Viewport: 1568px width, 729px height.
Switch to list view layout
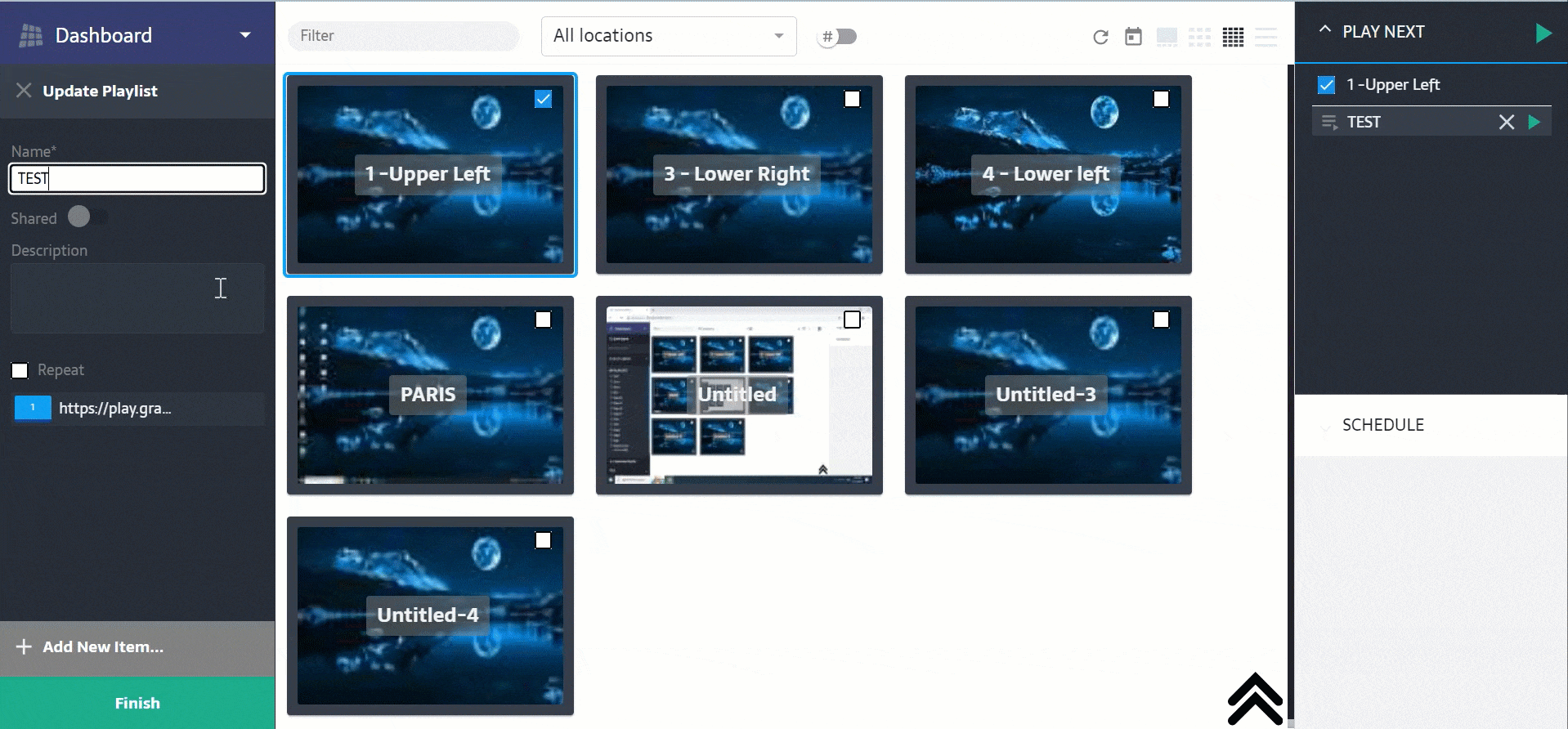pos(1266,37)
